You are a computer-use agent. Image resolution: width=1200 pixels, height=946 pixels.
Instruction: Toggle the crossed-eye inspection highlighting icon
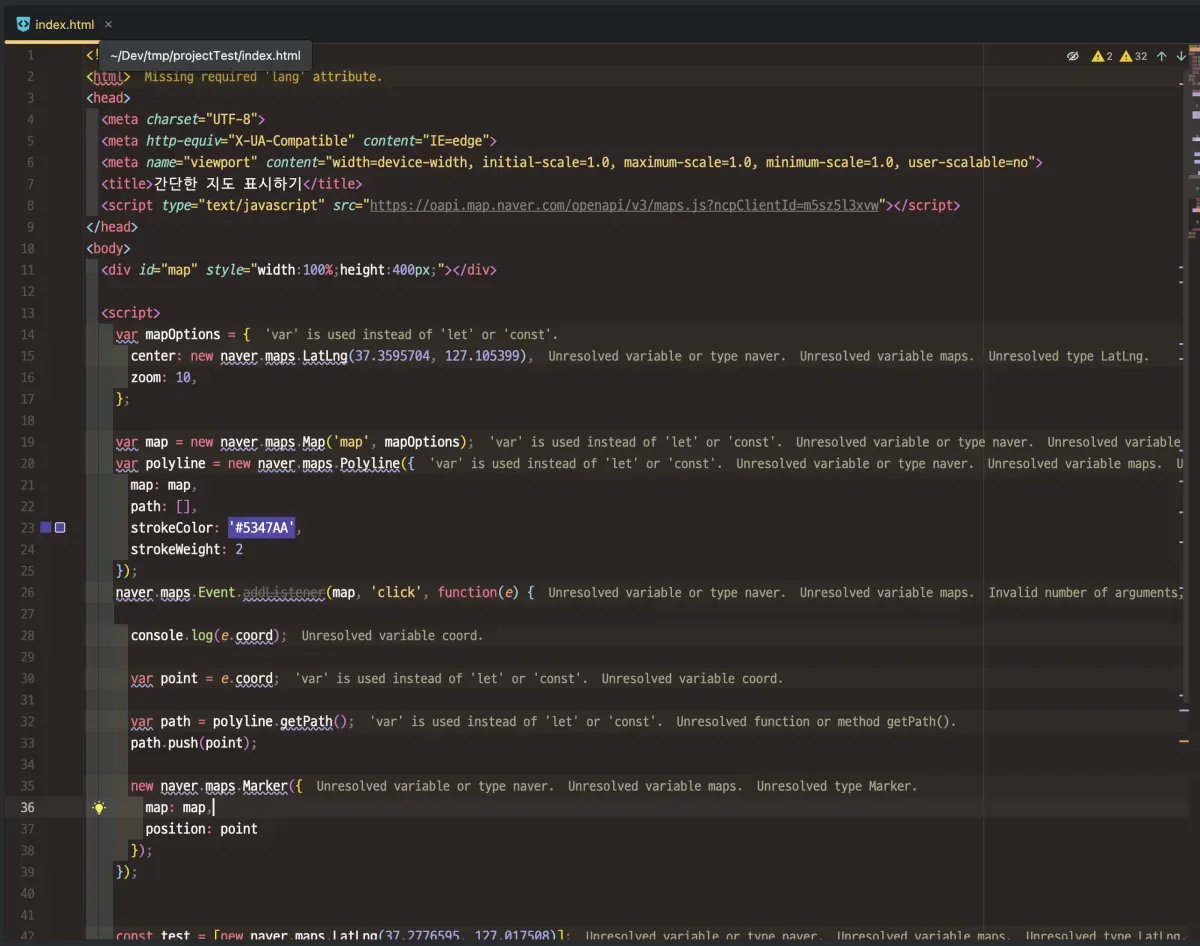pos(1073,57)
